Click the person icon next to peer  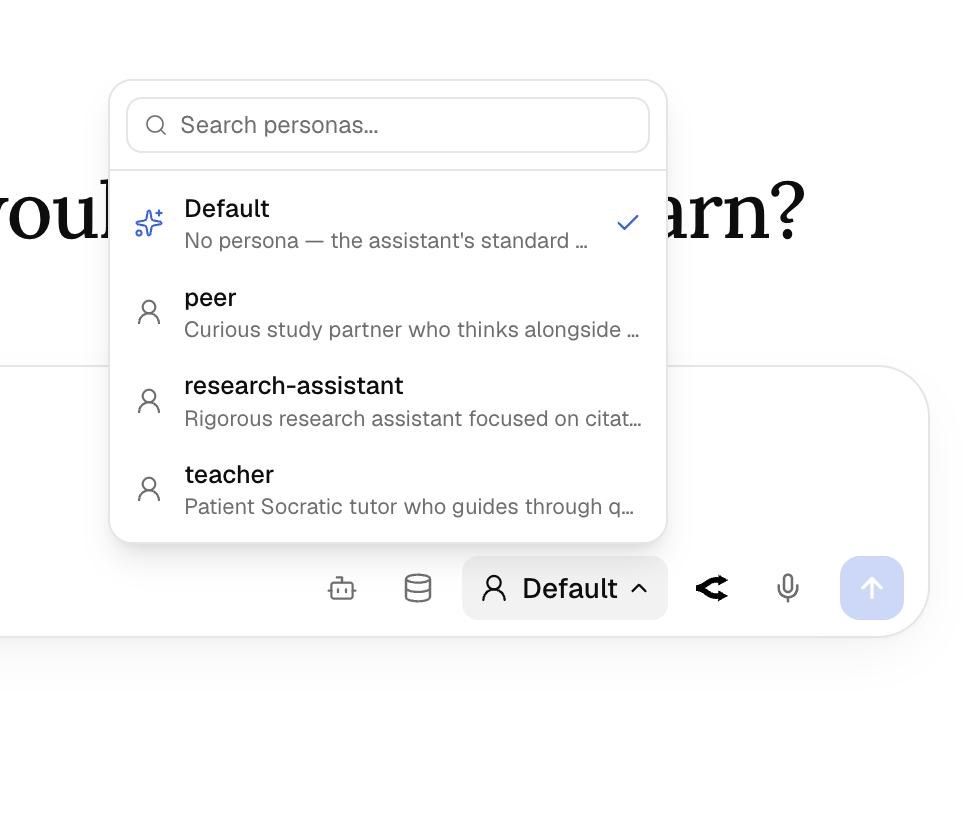point(149,312)
